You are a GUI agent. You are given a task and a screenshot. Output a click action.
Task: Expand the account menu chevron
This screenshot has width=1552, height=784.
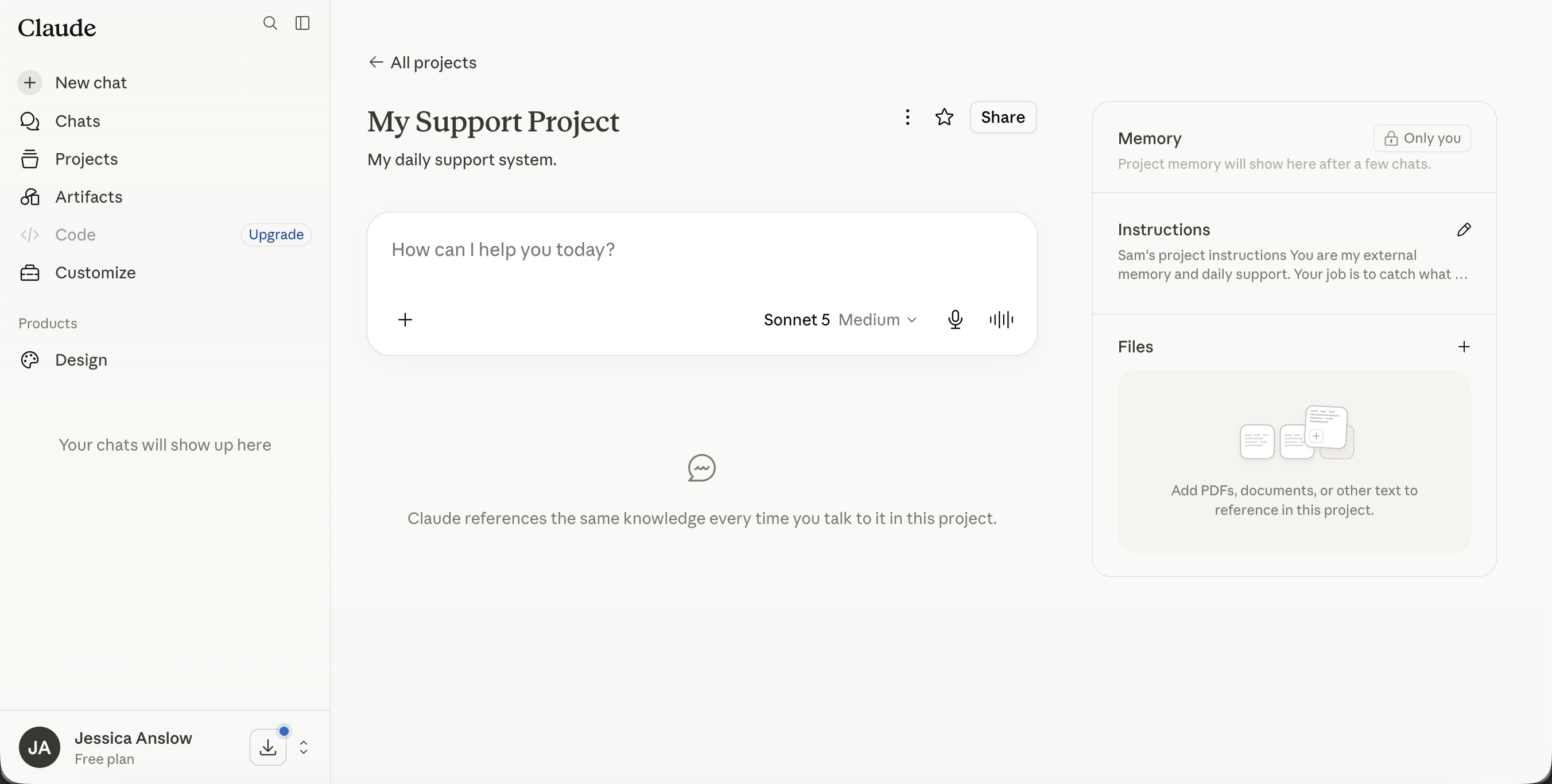[304, 747]
